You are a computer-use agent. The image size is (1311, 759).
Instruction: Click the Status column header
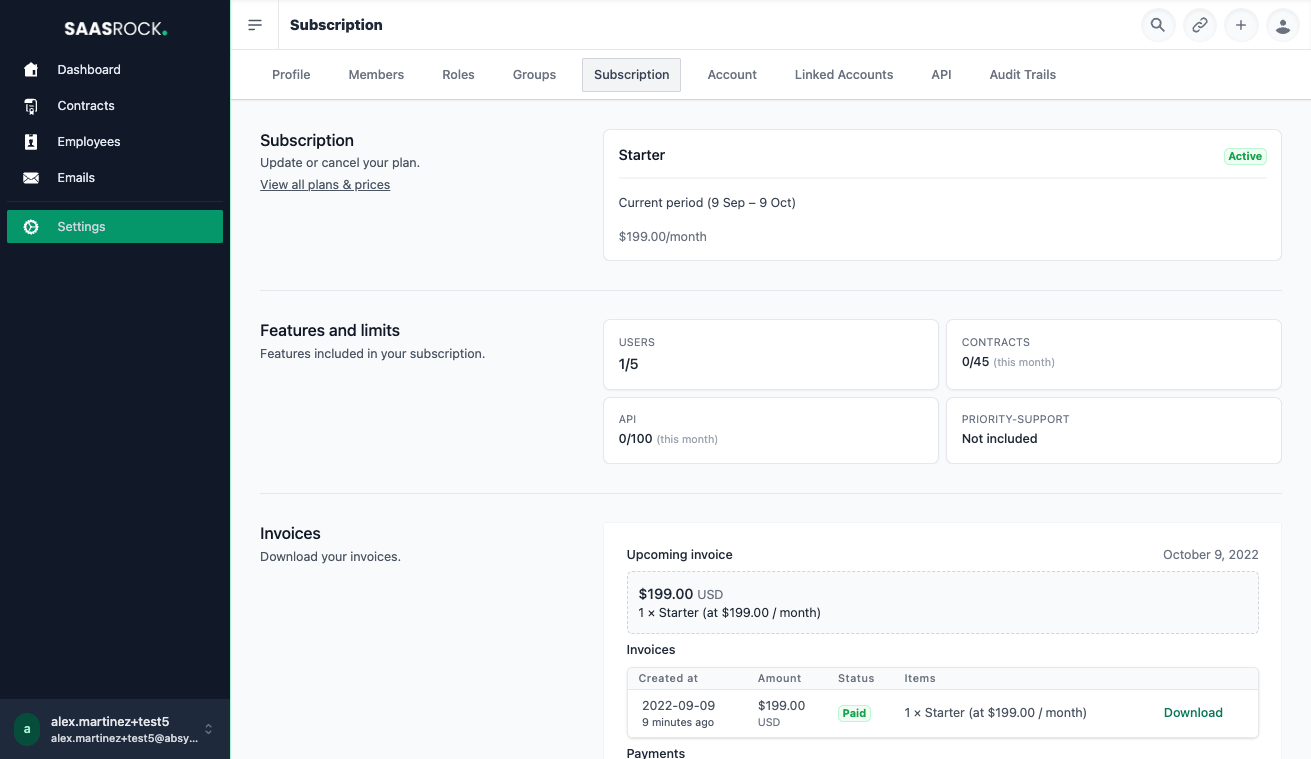pyautogui.click(x=856, y=678)
